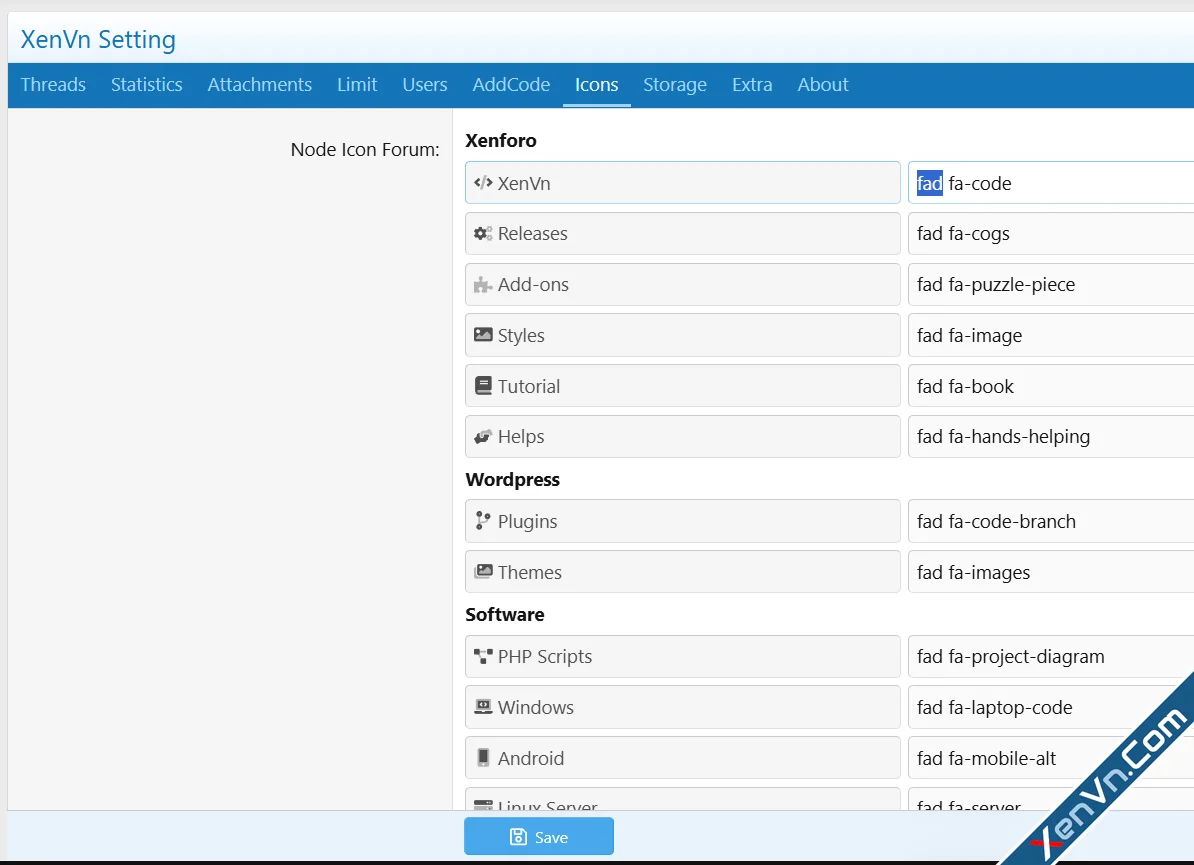Edit the 'fad fa-images' icon class field
This screenshot has width=1194, height=865.
point(1051,572)
